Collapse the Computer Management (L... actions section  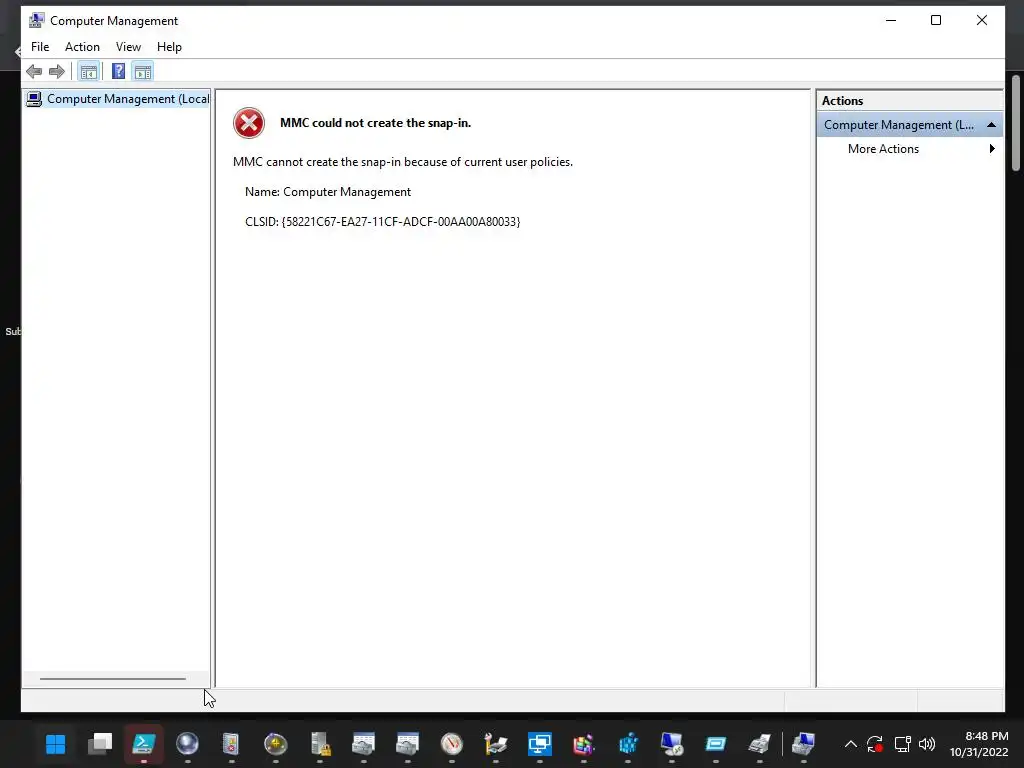pyautogui.click(x=991, y=125)
